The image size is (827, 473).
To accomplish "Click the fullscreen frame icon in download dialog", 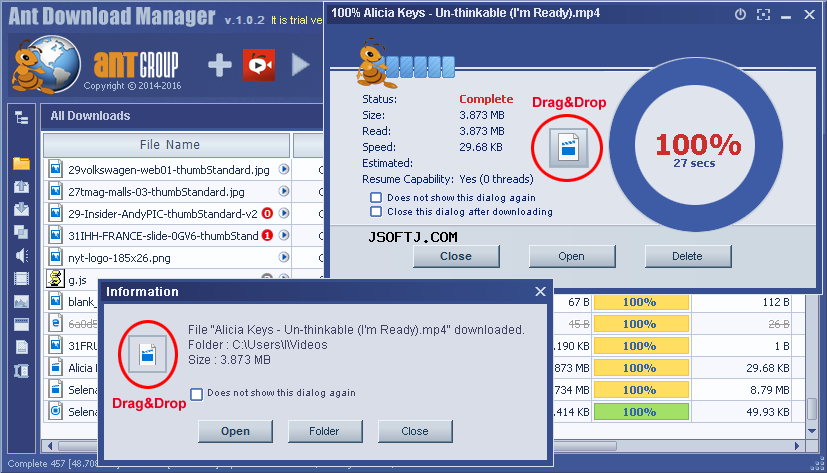I will tap(763, 14).
